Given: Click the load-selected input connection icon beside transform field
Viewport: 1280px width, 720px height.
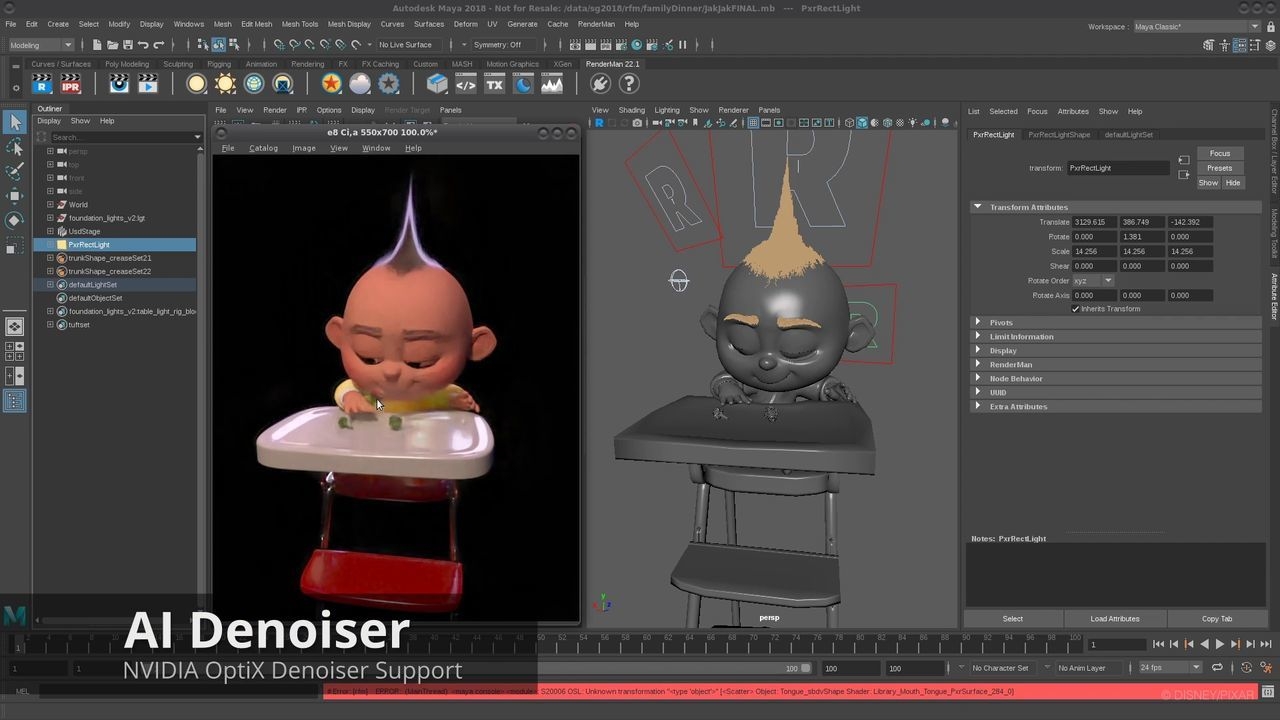Looking at the screenshot, I should [x=1184, y=160].
